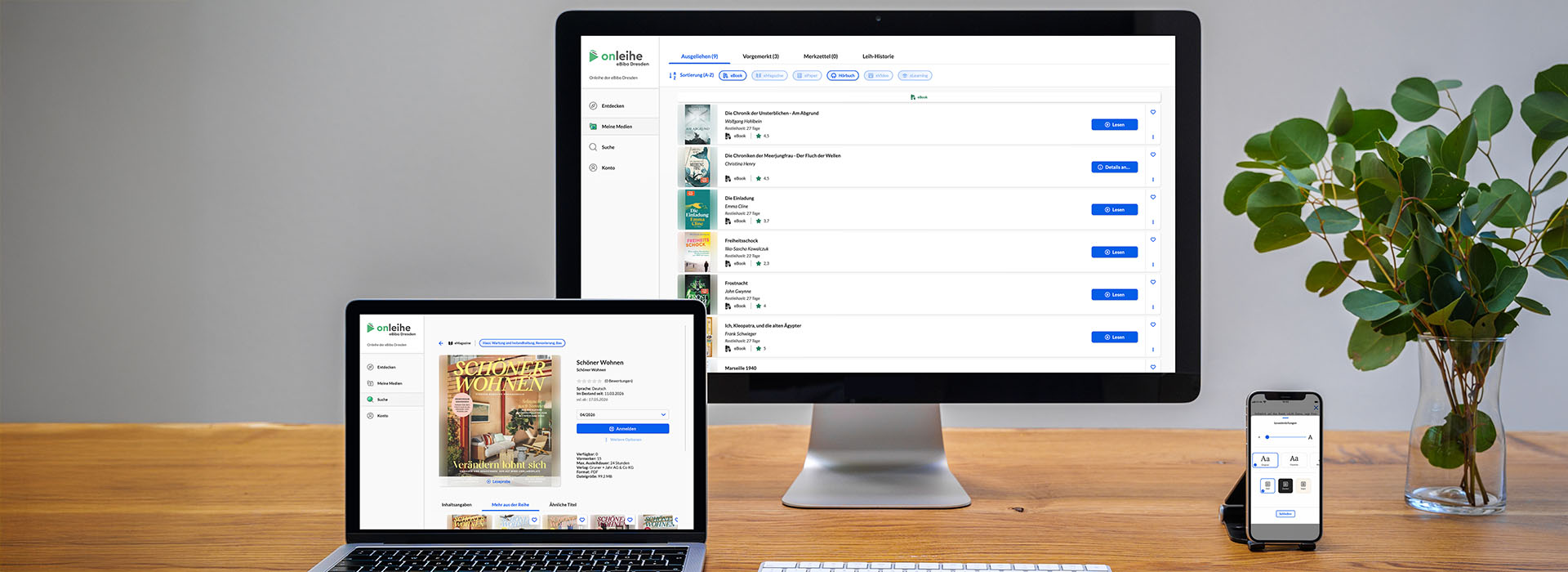1568x572 pixels.
Task: Click heart icon for Die Einladung
Action: coord(1153,197)
